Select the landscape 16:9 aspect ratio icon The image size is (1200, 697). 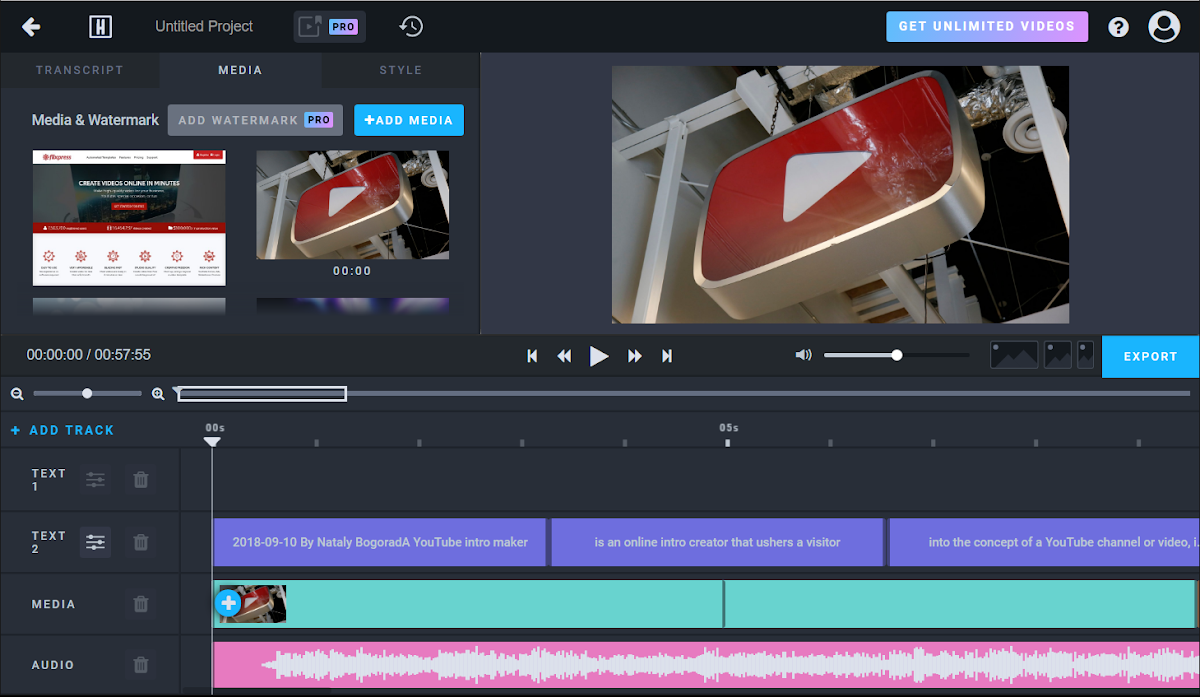(1014, 355)
